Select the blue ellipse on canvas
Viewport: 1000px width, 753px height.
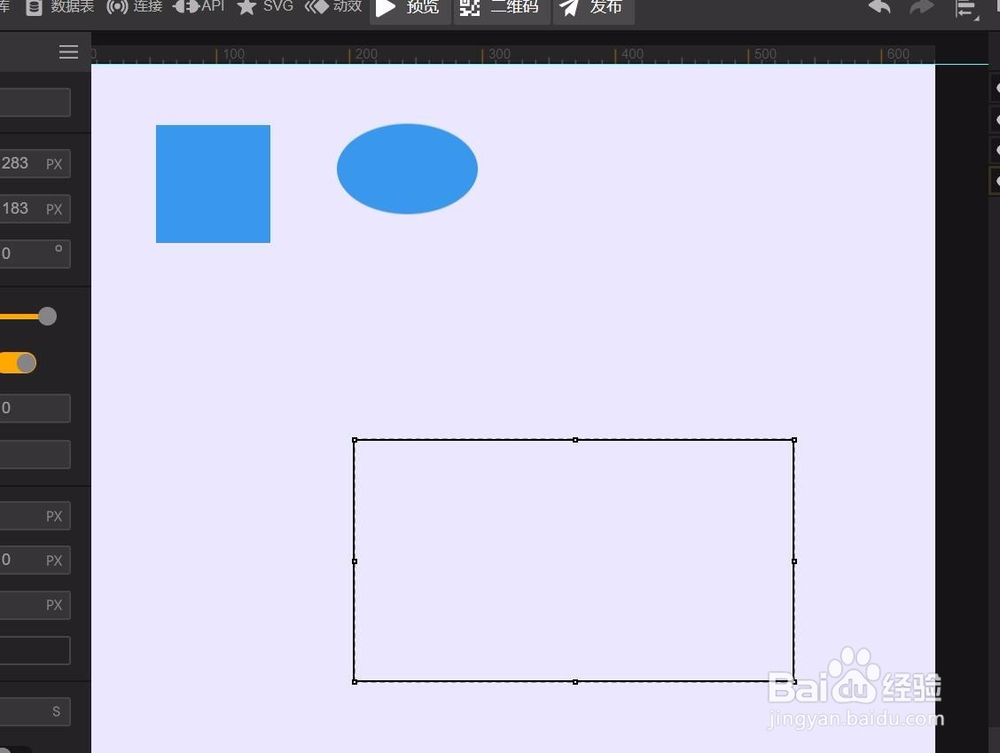[407, 169]
